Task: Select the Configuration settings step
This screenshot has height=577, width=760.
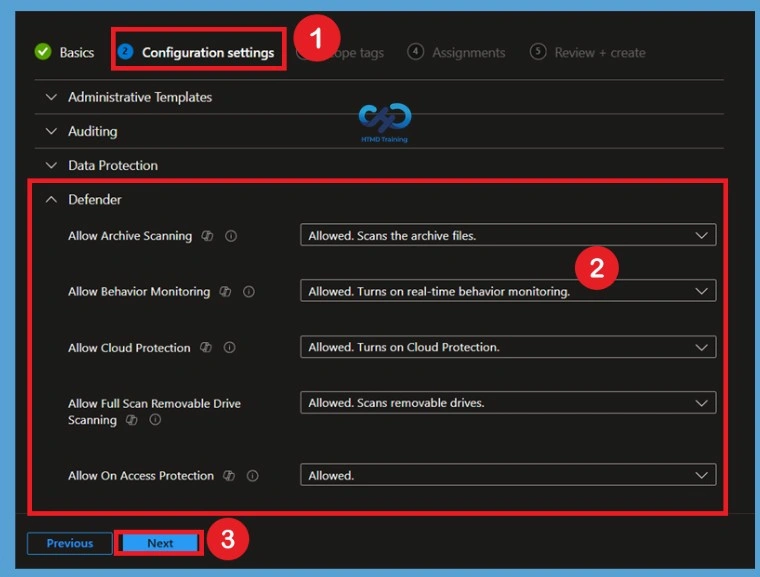Action: [196, 52]
